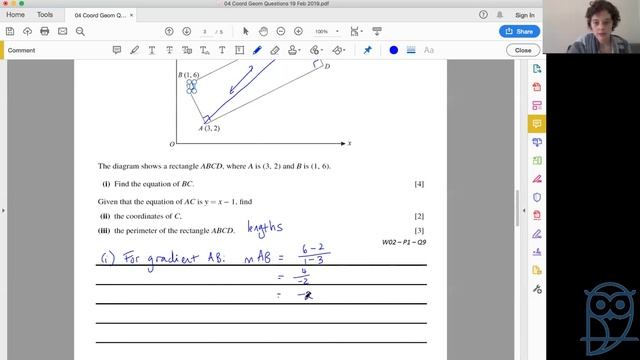Open the blue color picker

(x=393, y=50)
